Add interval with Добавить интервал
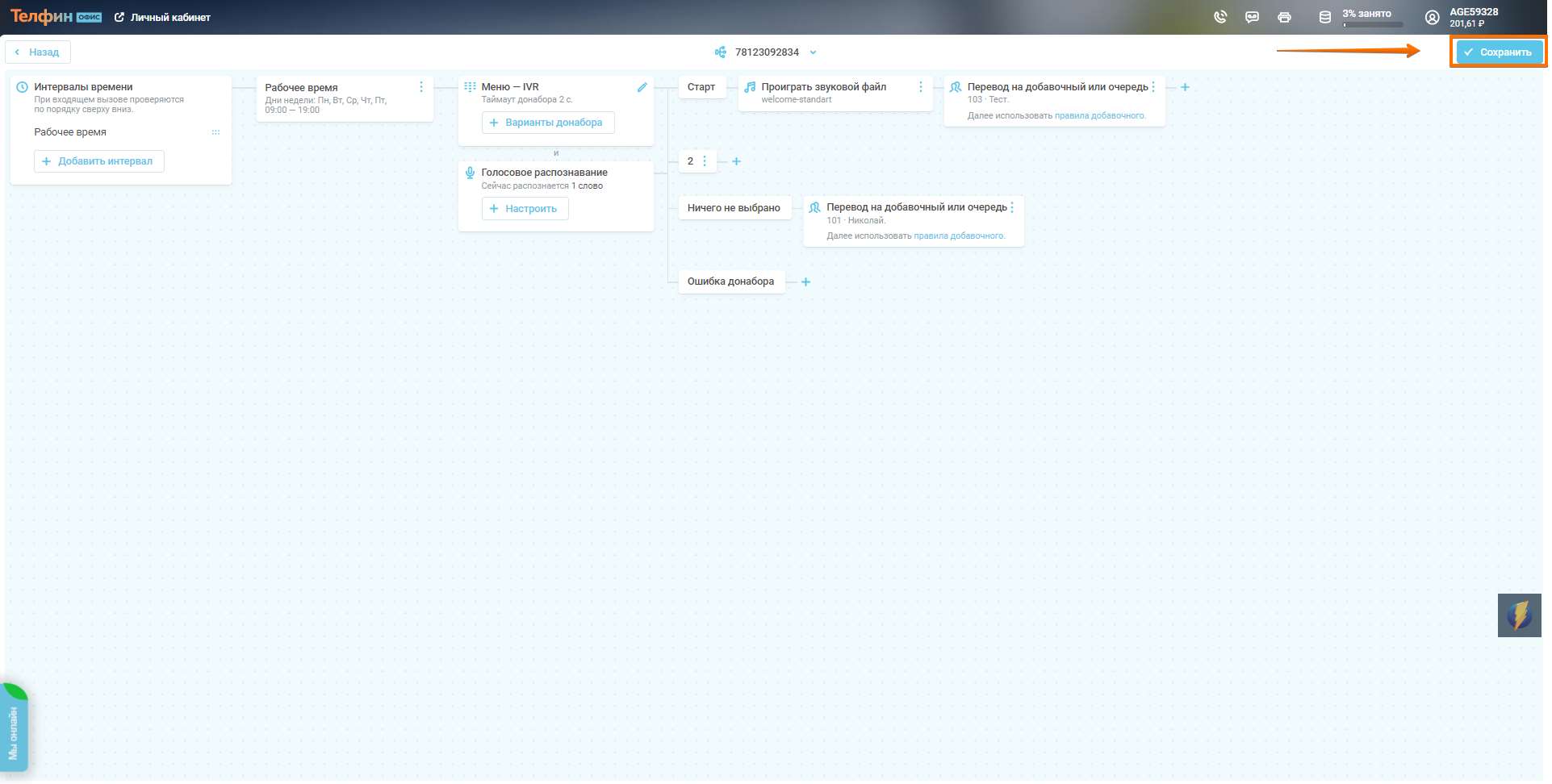The height and width of the screenshot is (784, 1552). pos(99,161)
